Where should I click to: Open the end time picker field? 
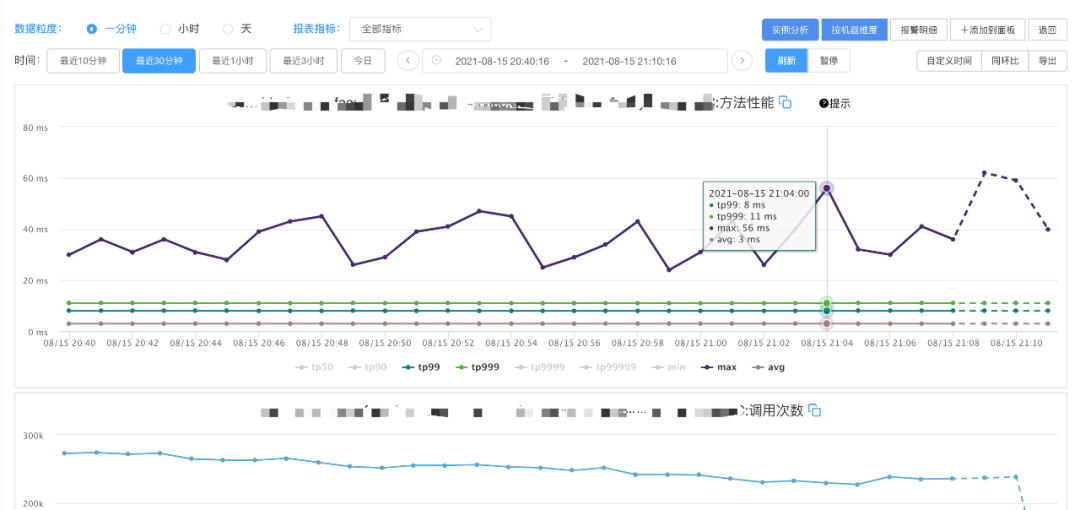[629, 61]
